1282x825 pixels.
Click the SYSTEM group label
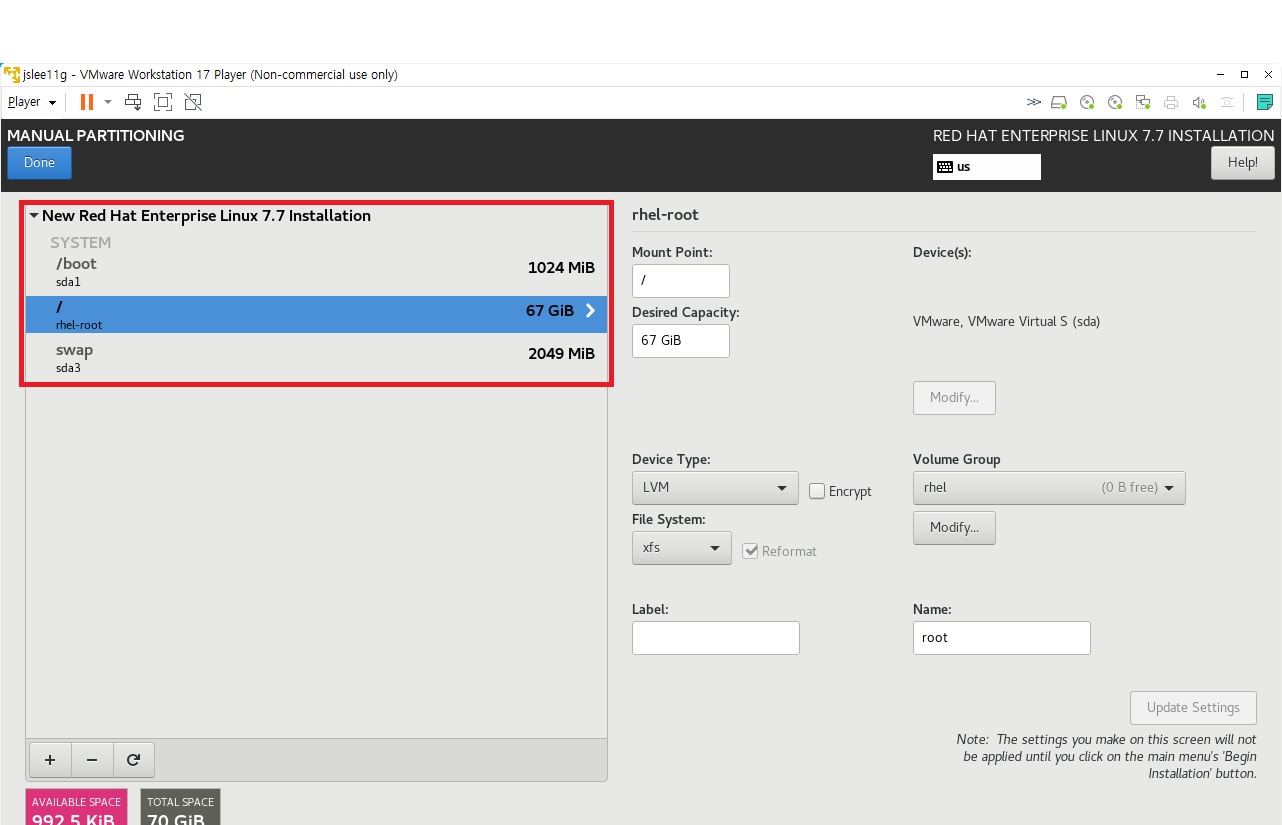(x=81, y=242)
